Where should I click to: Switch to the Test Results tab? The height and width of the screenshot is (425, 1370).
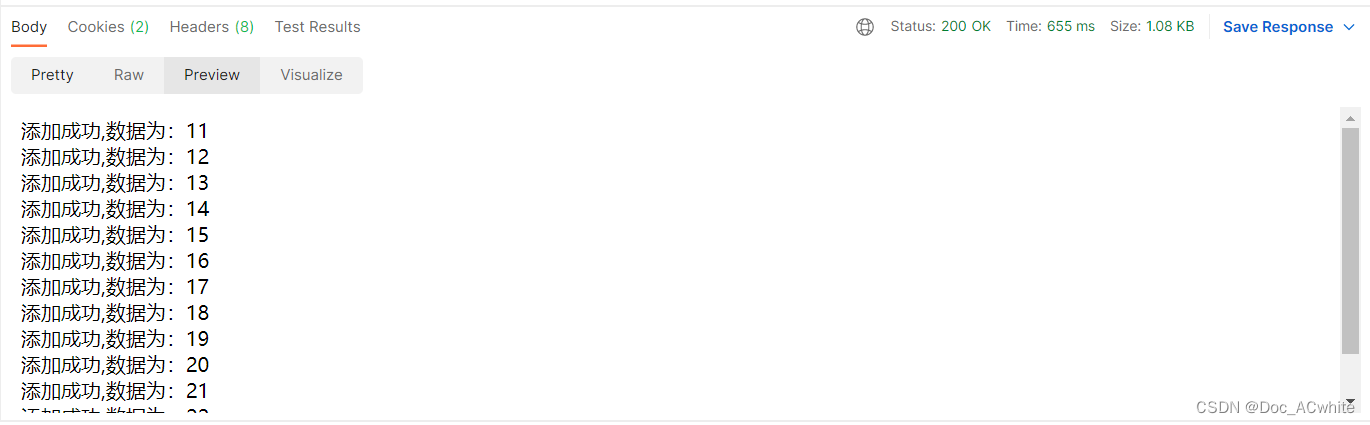(317, 27)
